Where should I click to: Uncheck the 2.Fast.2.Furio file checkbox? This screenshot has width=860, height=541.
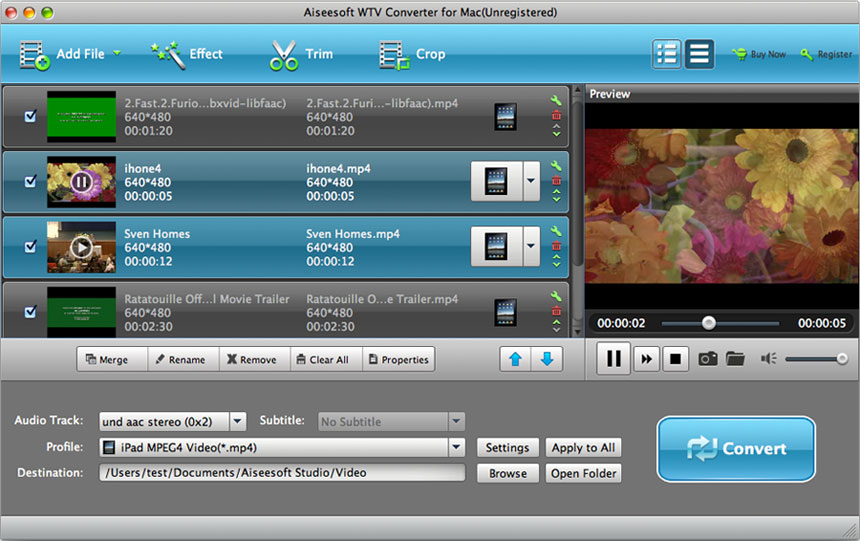(x=31, y=116)
